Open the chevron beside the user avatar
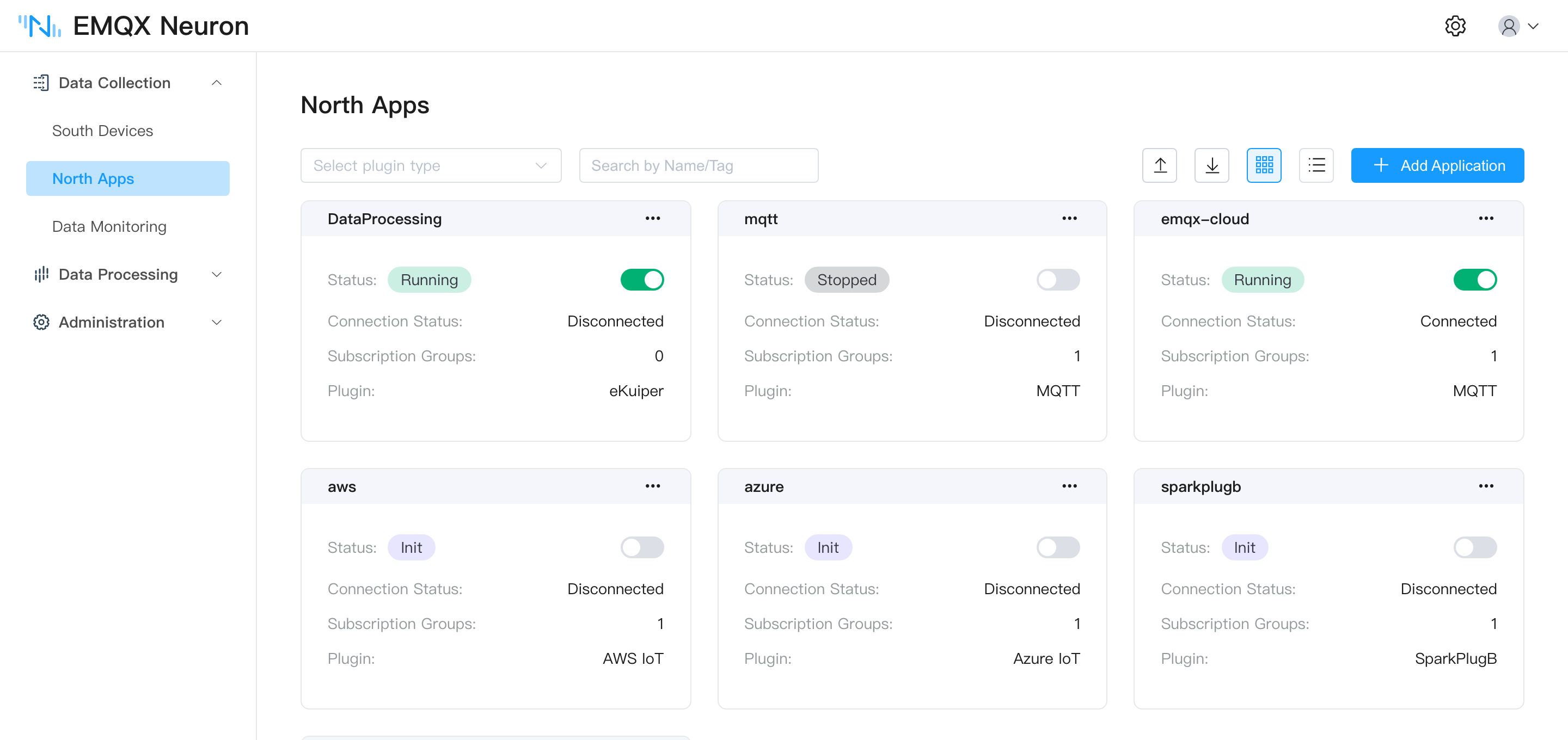The width and height of the screenshot is (1568, 740). (1533, 26)
